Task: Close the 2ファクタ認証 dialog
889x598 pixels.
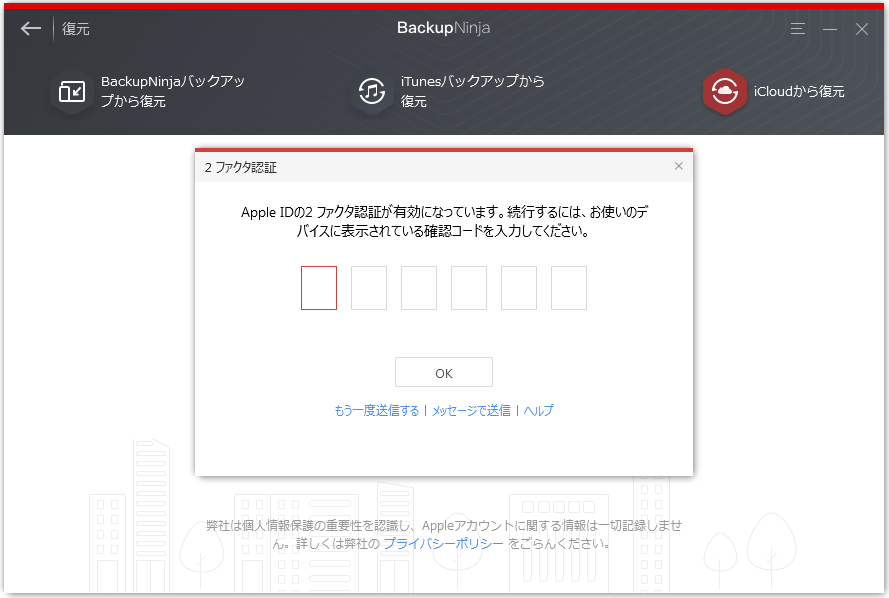Action: [x=679, y=166]
